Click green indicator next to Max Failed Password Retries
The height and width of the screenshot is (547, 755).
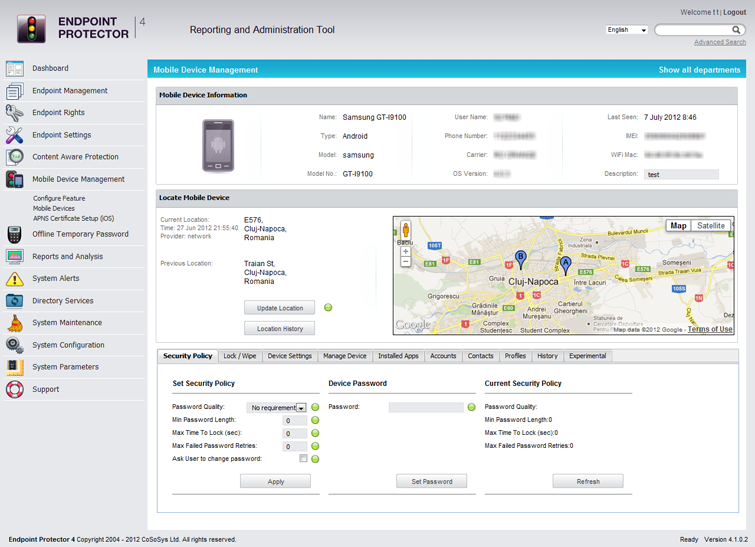(x=315, y=446)
